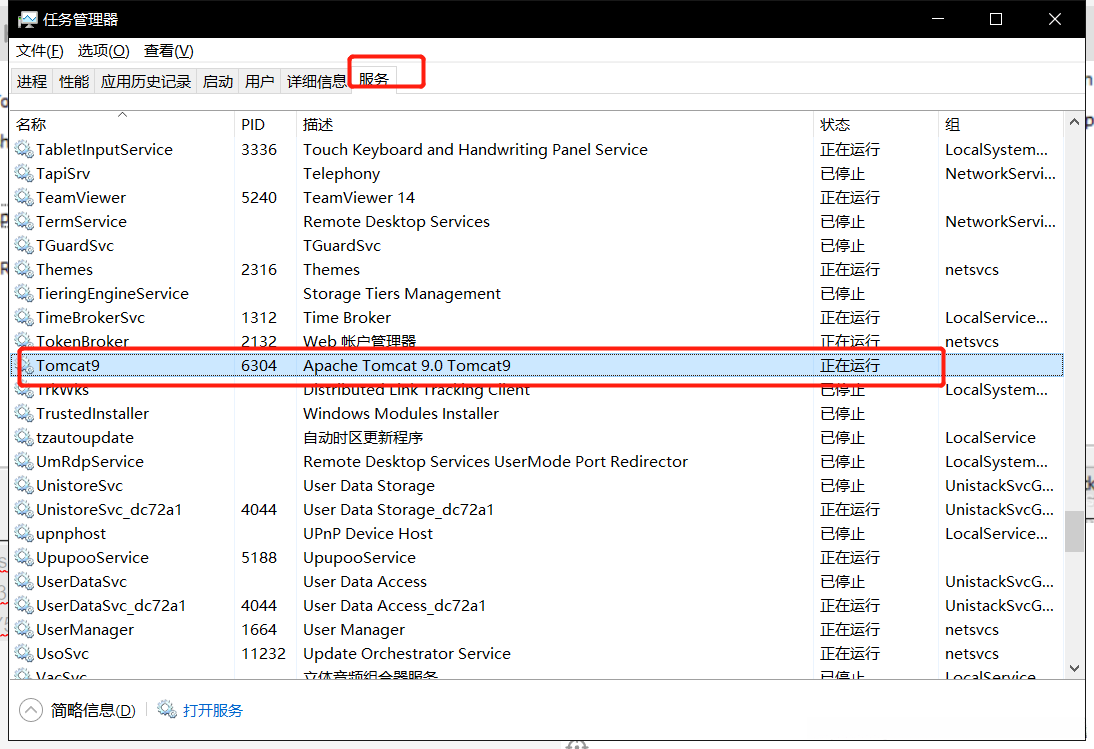Click the gear icon beside Tomcat9
The height and width of the screenshot is (749, 1094).
(27, 365)
